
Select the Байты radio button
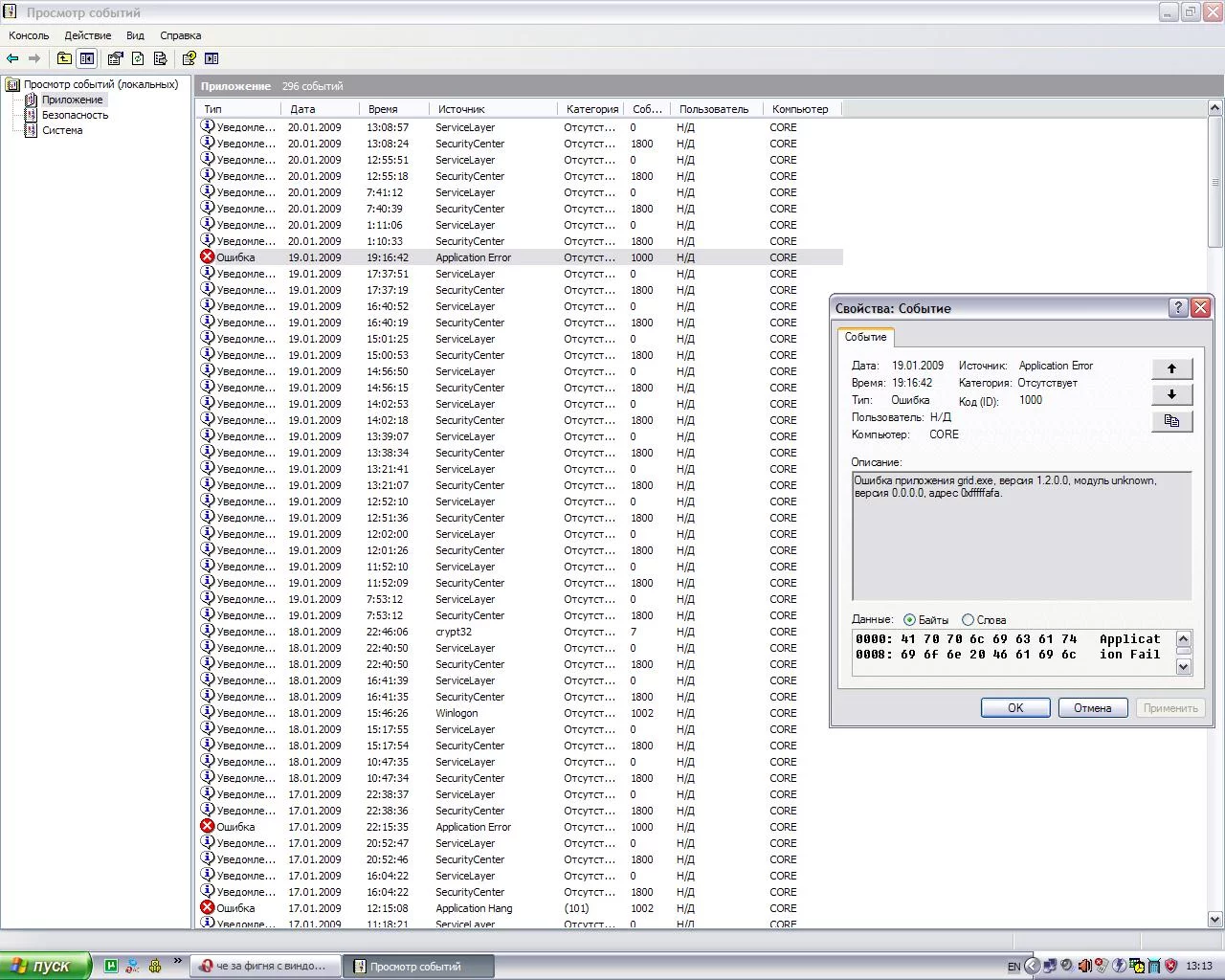pyautogui.click(x=909, y=620)
